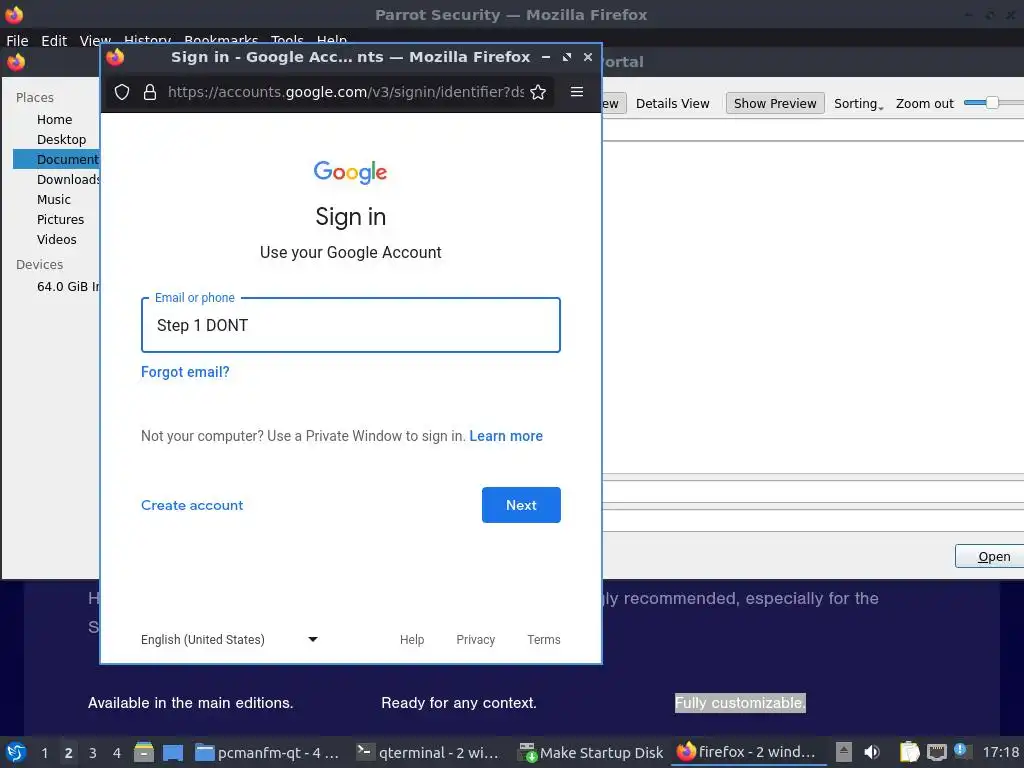Click the network monitor tray icon

tap(936, 752)
